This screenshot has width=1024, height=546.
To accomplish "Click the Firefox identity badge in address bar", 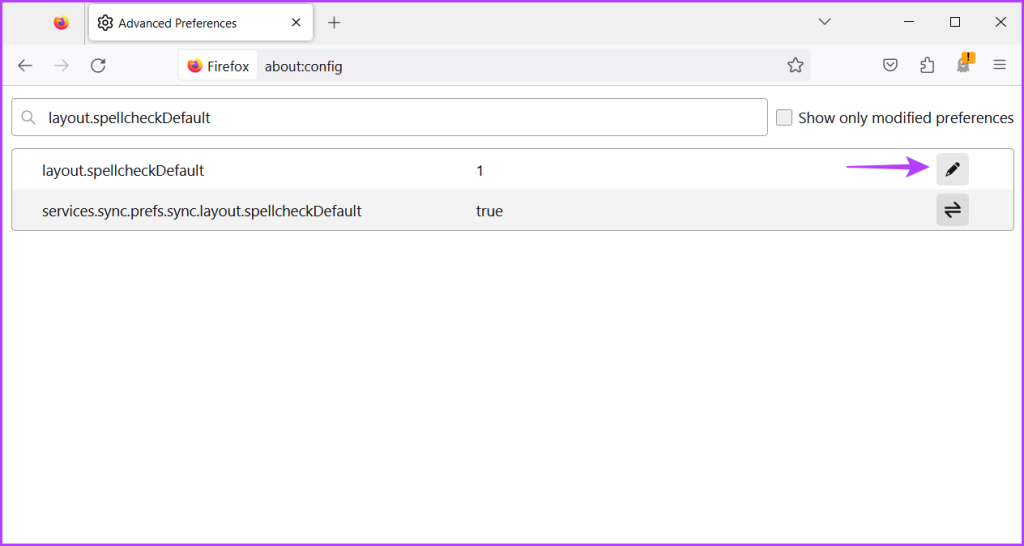I will click(218, 65).
